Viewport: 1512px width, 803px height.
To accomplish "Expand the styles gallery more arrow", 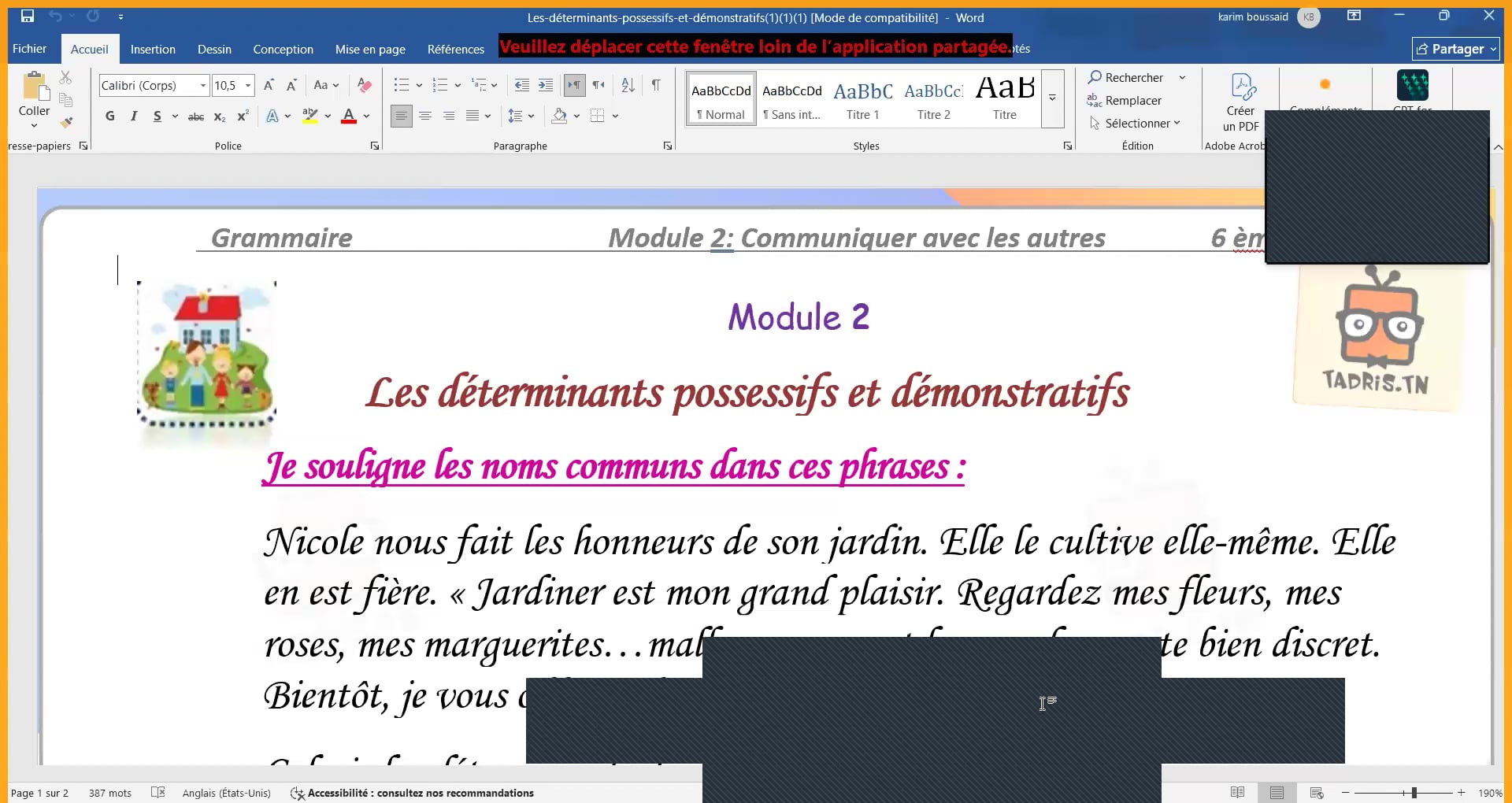I will (1053, 98).
